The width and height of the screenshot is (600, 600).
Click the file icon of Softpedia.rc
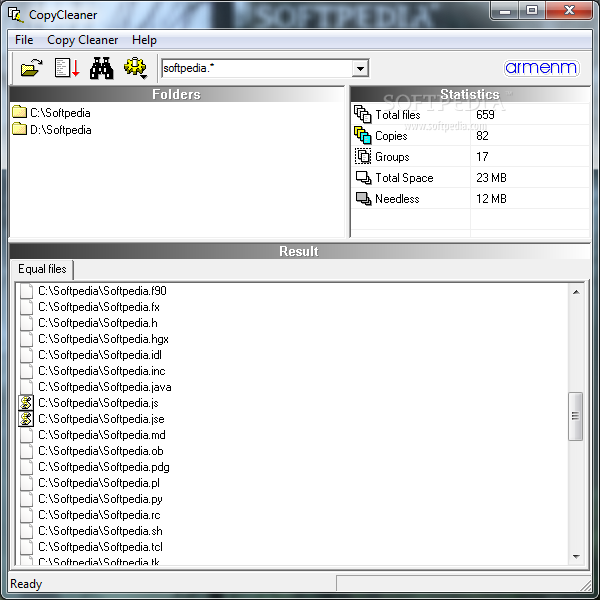26,515
